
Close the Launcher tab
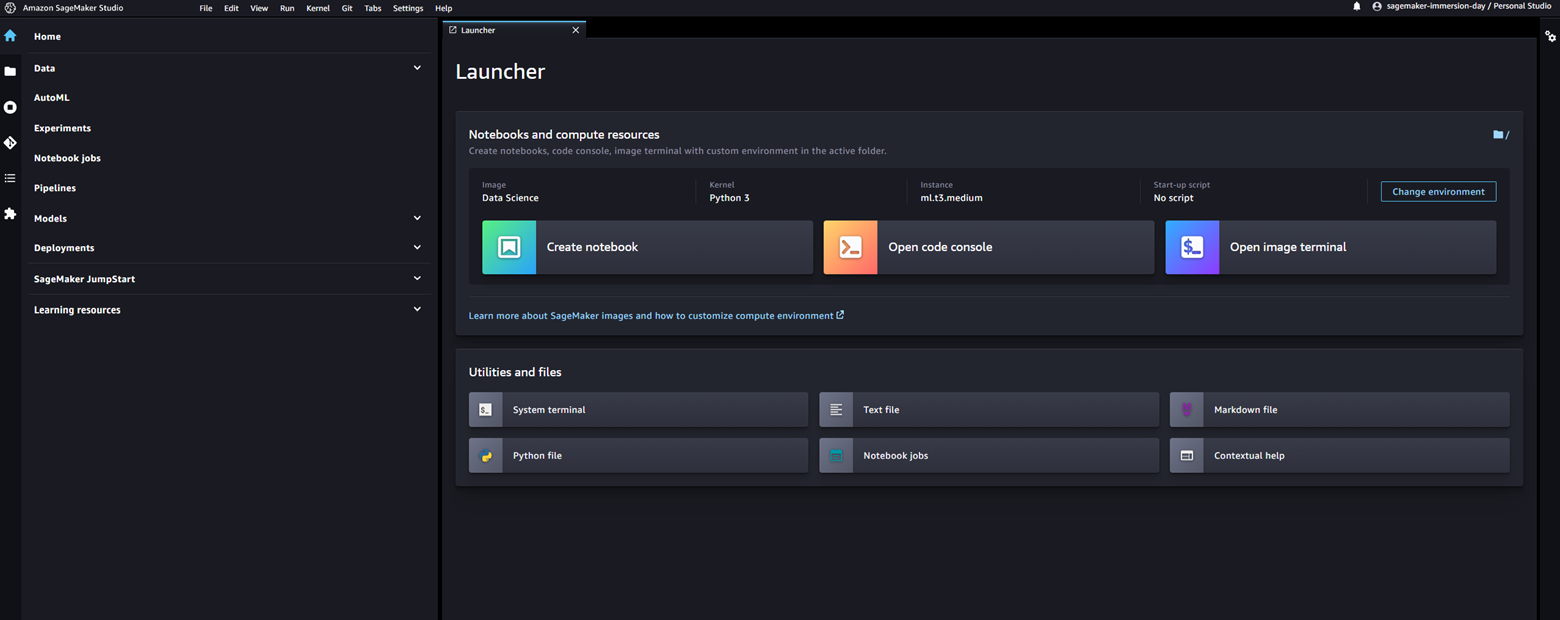pyautogui.click(x=575, y=30)
